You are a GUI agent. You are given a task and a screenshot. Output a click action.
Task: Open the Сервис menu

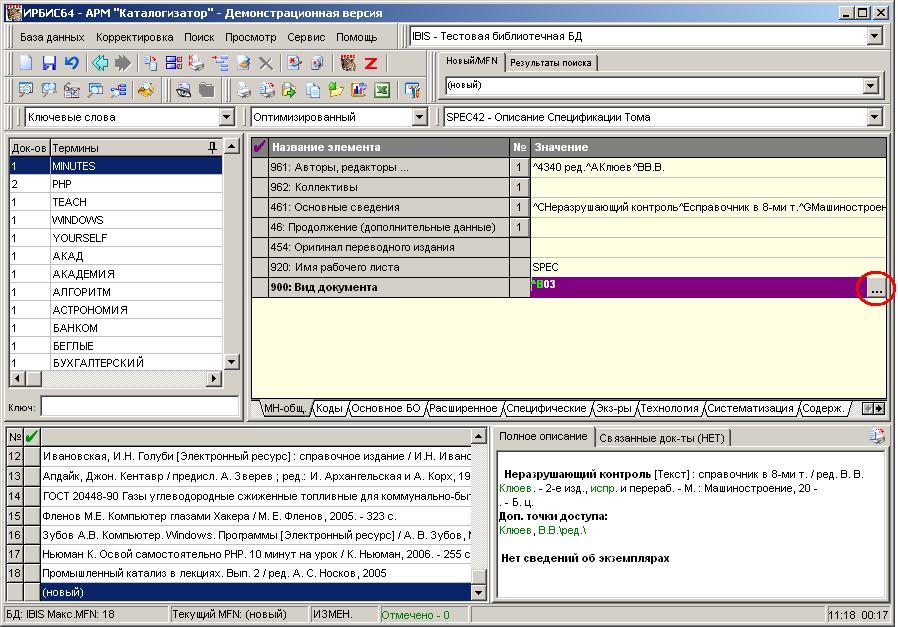pos(306,37)
